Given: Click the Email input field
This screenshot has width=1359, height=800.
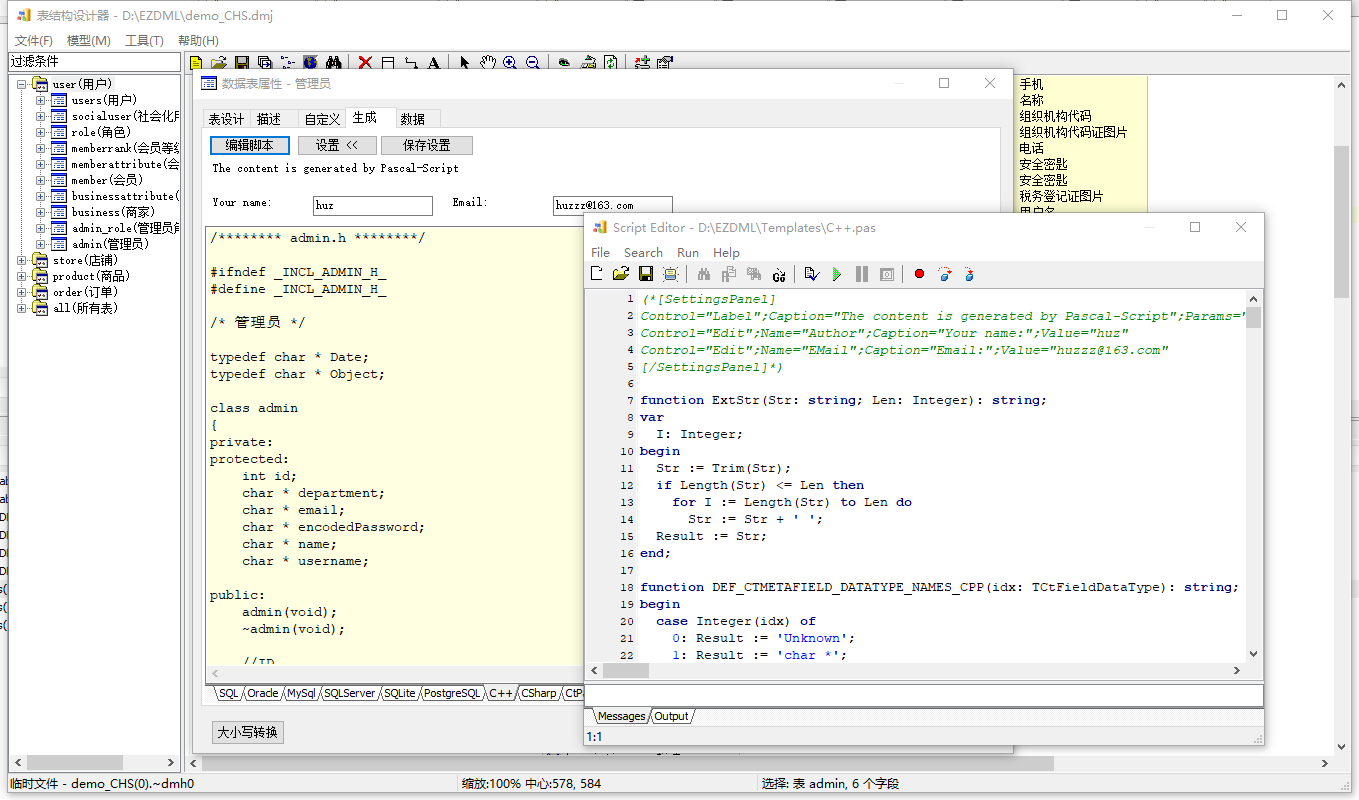Looking at the screenshot, I should pos(612,205).
